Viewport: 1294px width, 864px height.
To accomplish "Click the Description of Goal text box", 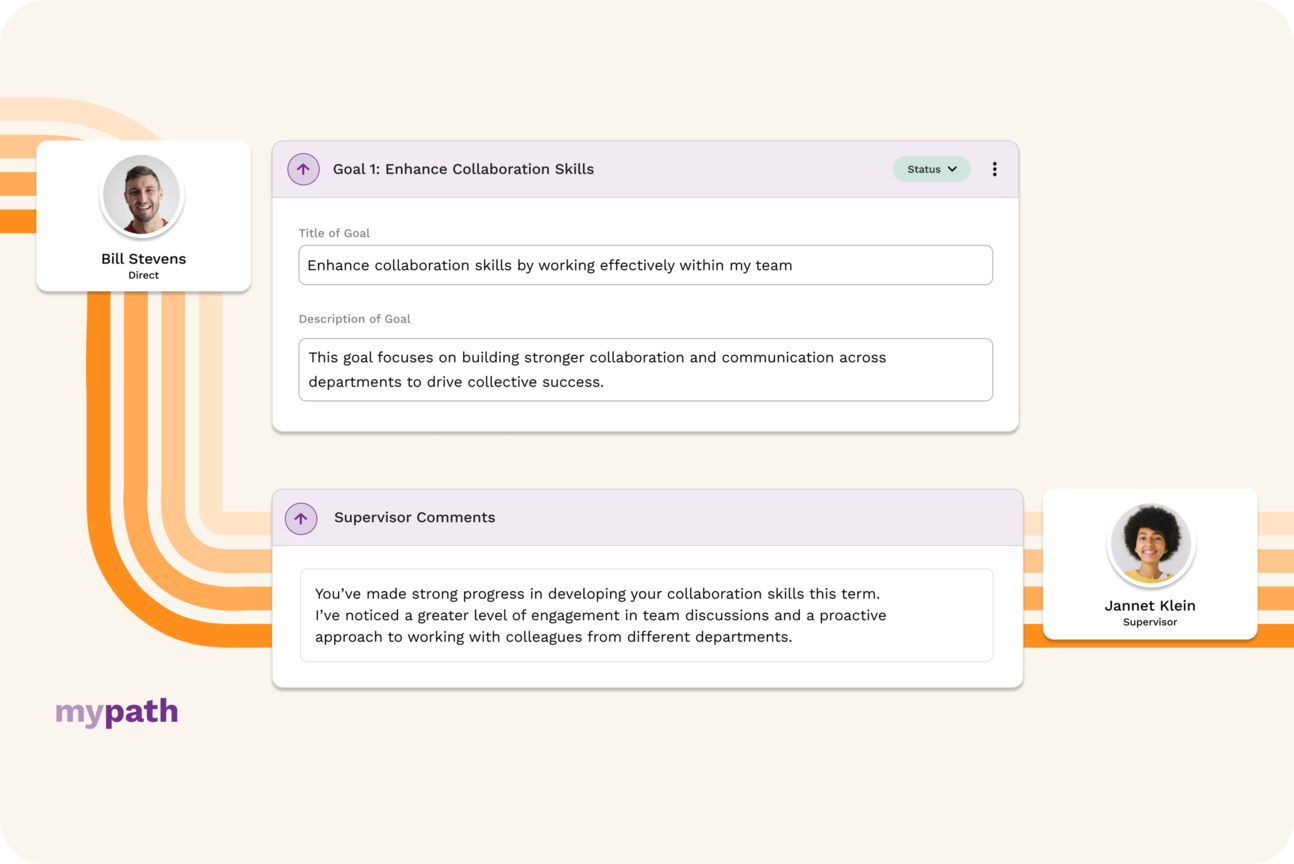I will coord(645,369).
